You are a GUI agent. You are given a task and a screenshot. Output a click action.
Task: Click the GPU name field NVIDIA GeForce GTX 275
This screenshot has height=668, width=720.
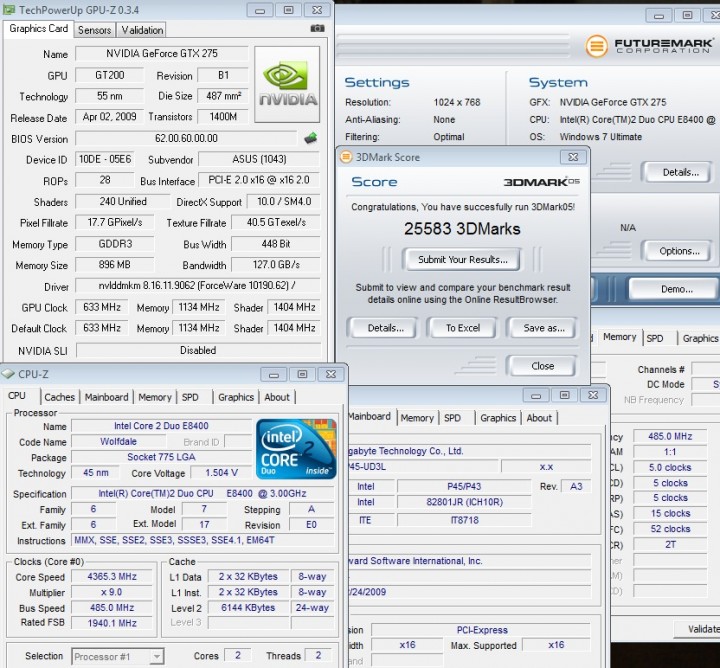tap(162, 53)
